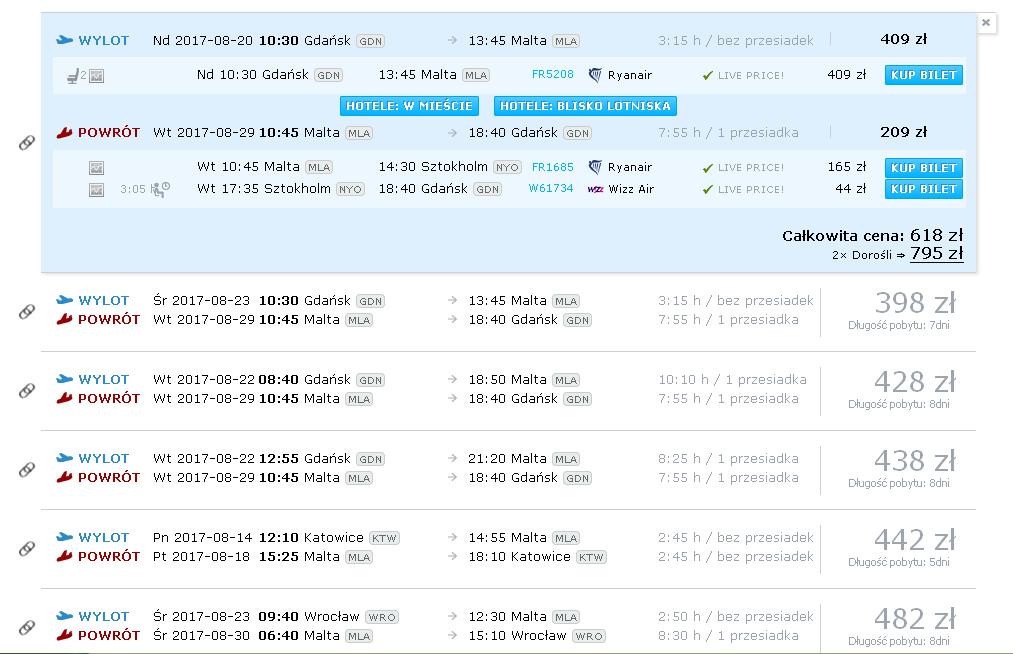1013x654 pixels.
Task: Click the image icon beside Wt 10:45 Malta segment
Action: pyautogui.click(x=96, y=168)
